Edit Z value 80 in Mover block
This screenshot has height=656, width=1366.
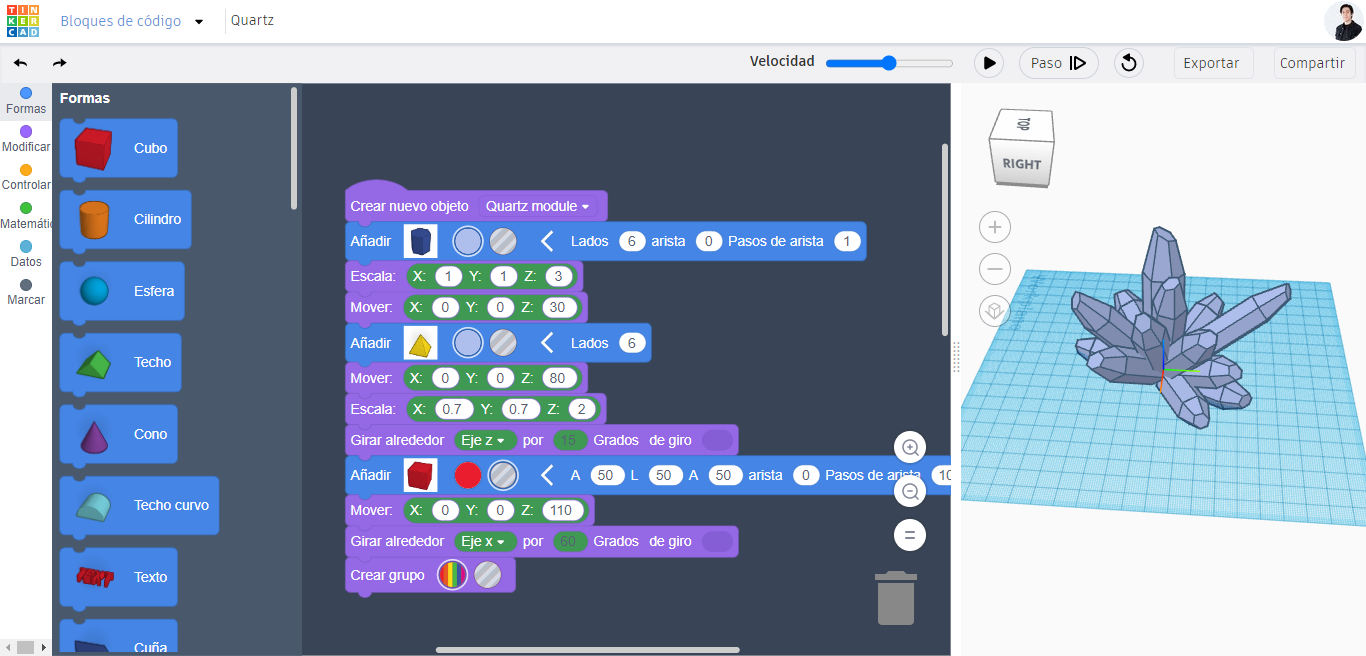coord(560,378)
